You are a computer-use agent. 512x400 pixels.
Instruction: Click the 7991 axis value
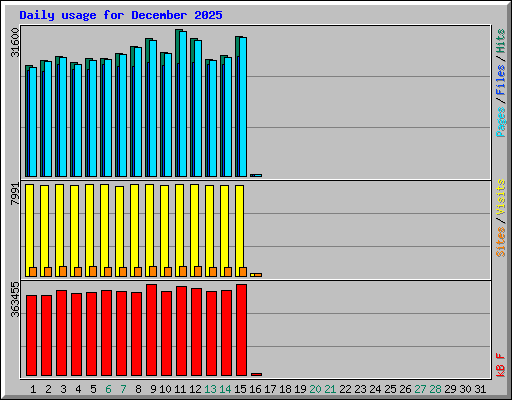pos(15,194)
